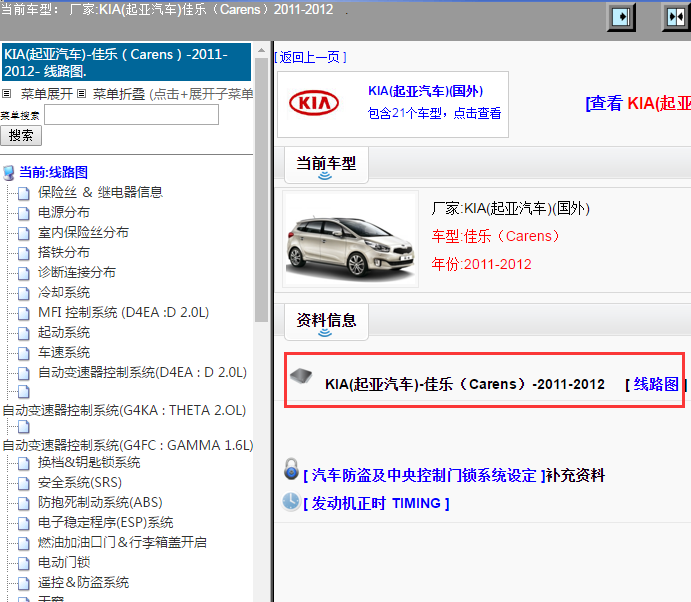
Task: Open 搭铁分布 tree item
Action: [64, 253]
